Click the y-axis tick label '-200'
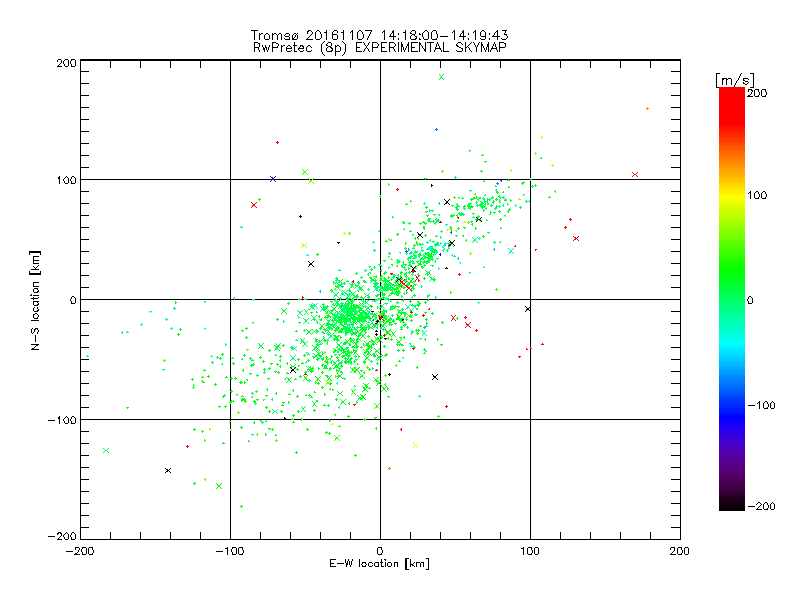Screen dimensions: 800x600 click(x=62, y=537)
